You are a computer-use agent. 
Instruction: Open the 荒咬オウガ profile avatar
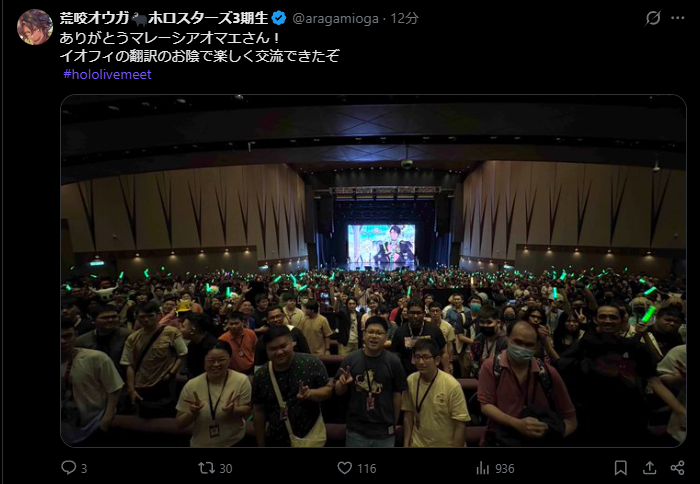[x=35, y=27]
